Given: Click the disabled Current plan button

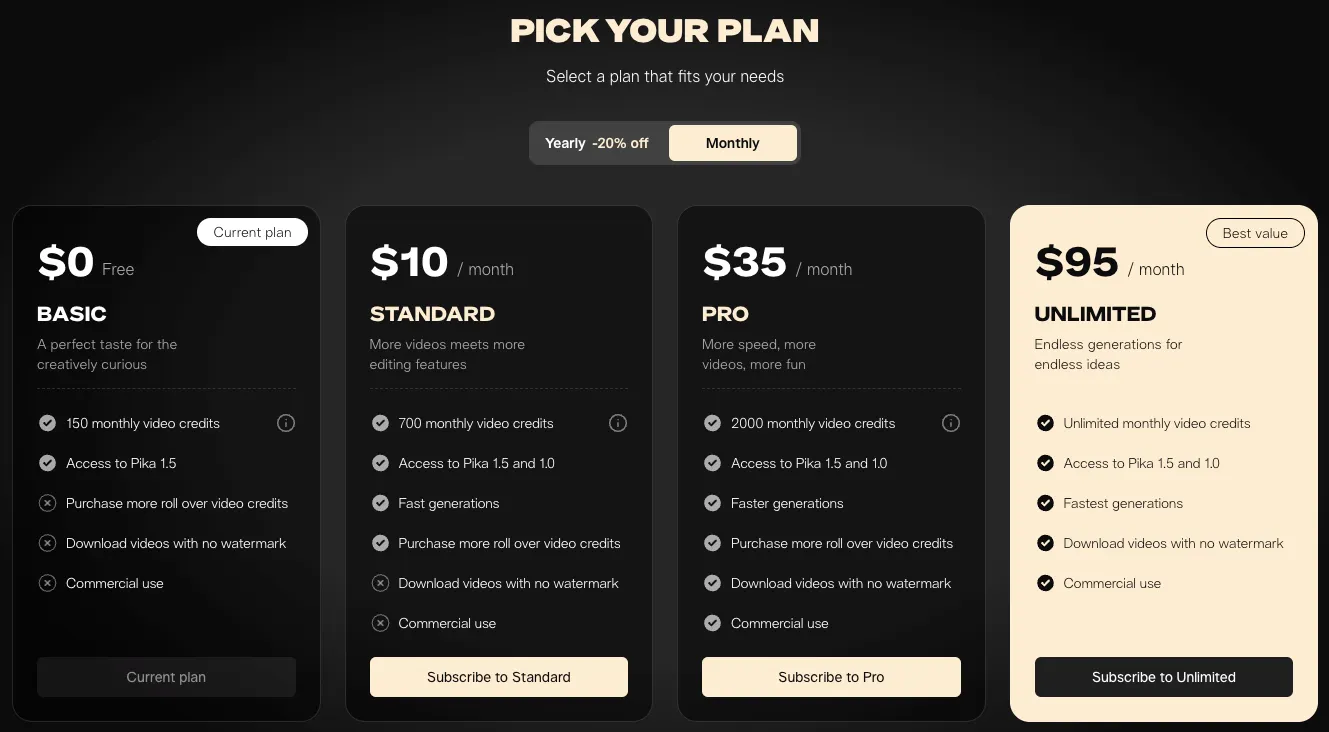Looking at the screenshot, I should tap(166, 677).
